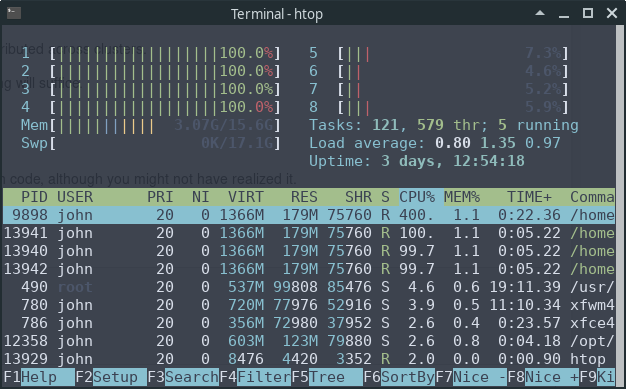
Task: Select the root process with PID 490
Action: (x=309, y=287)
